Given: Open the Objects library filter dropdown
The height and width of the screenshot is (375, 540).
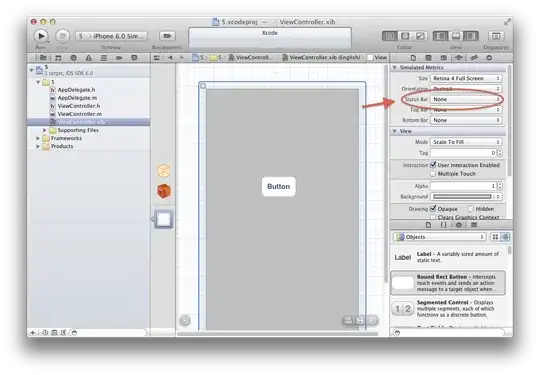Looking at the screenshot, I should (439, 237).
